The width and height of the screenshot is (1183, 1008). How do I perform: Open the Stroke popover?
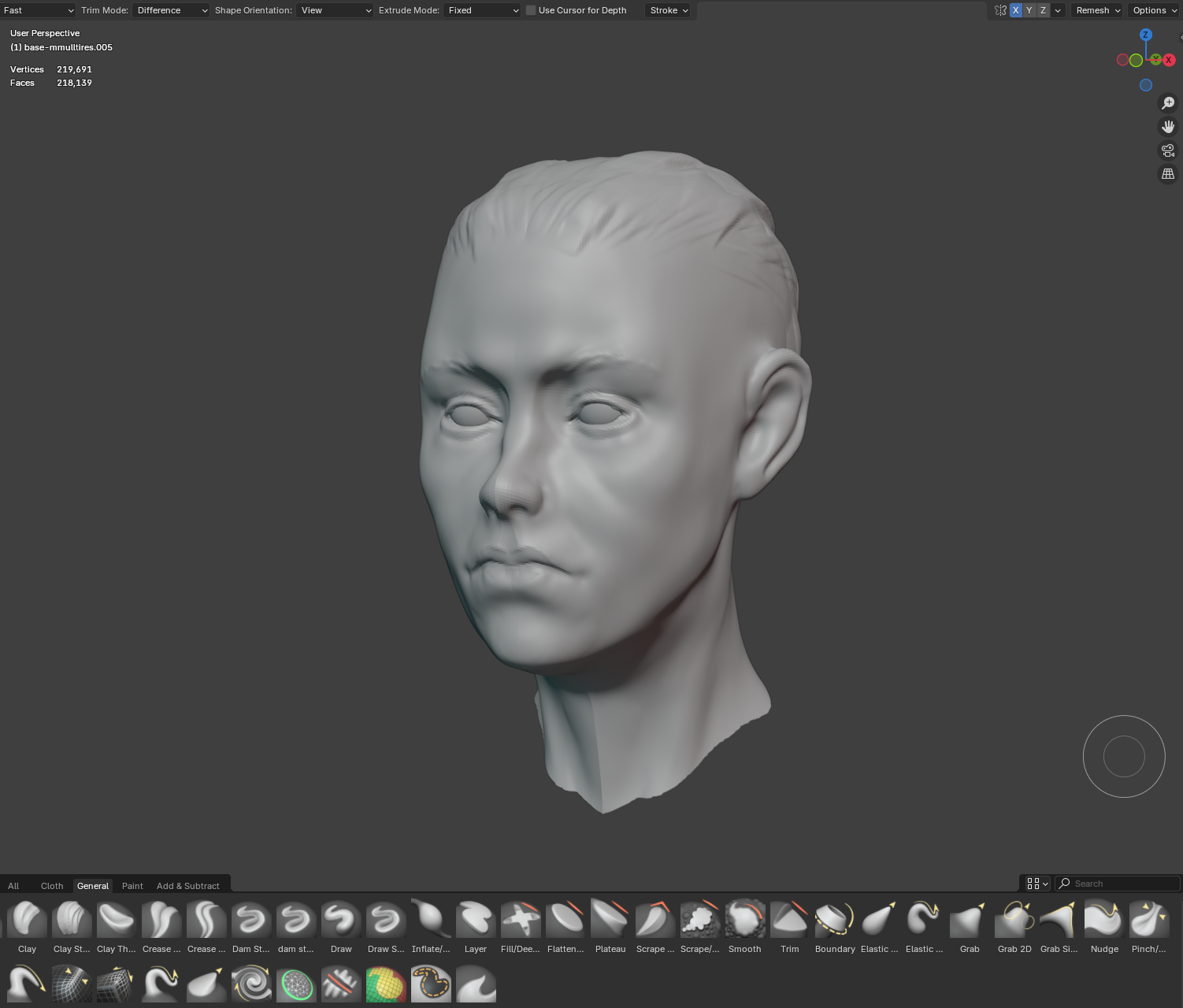click(x=669, y=10)
